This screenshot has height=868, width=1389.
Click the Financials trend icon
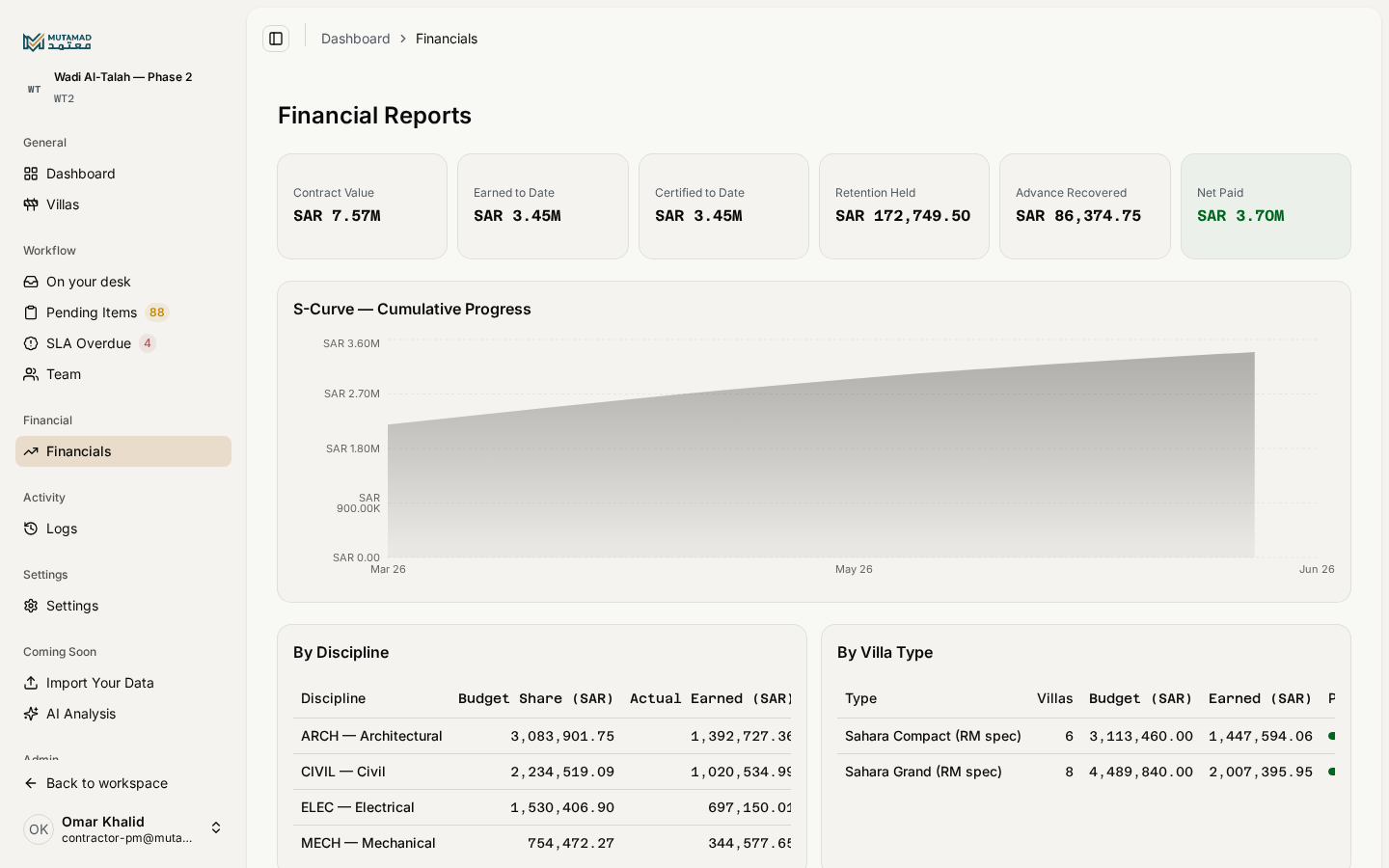(x=31, y=451)
